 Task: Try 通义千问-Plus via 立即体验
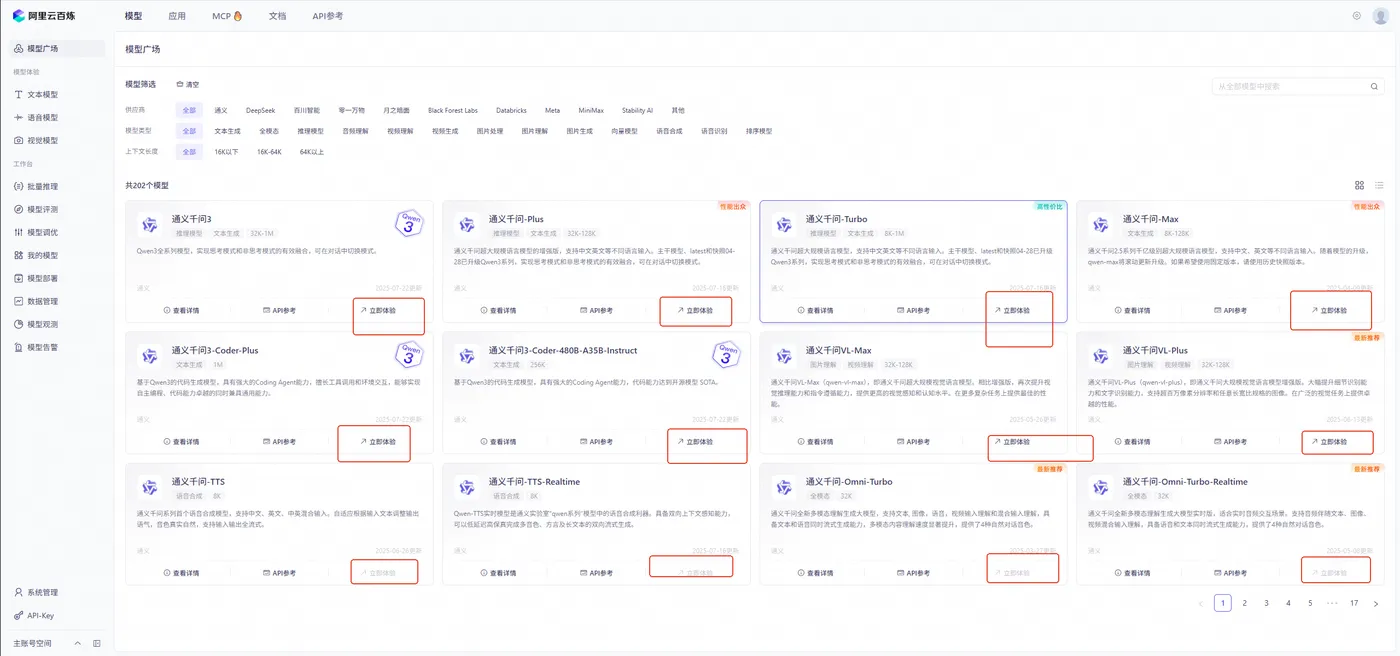click(695, 310)
